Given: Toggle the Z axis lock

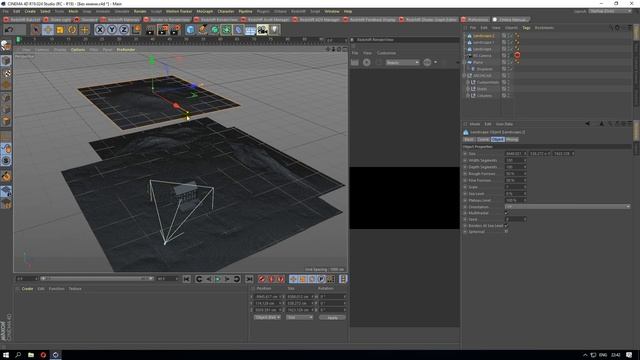Looking at the screenshot, I should 124,29.
